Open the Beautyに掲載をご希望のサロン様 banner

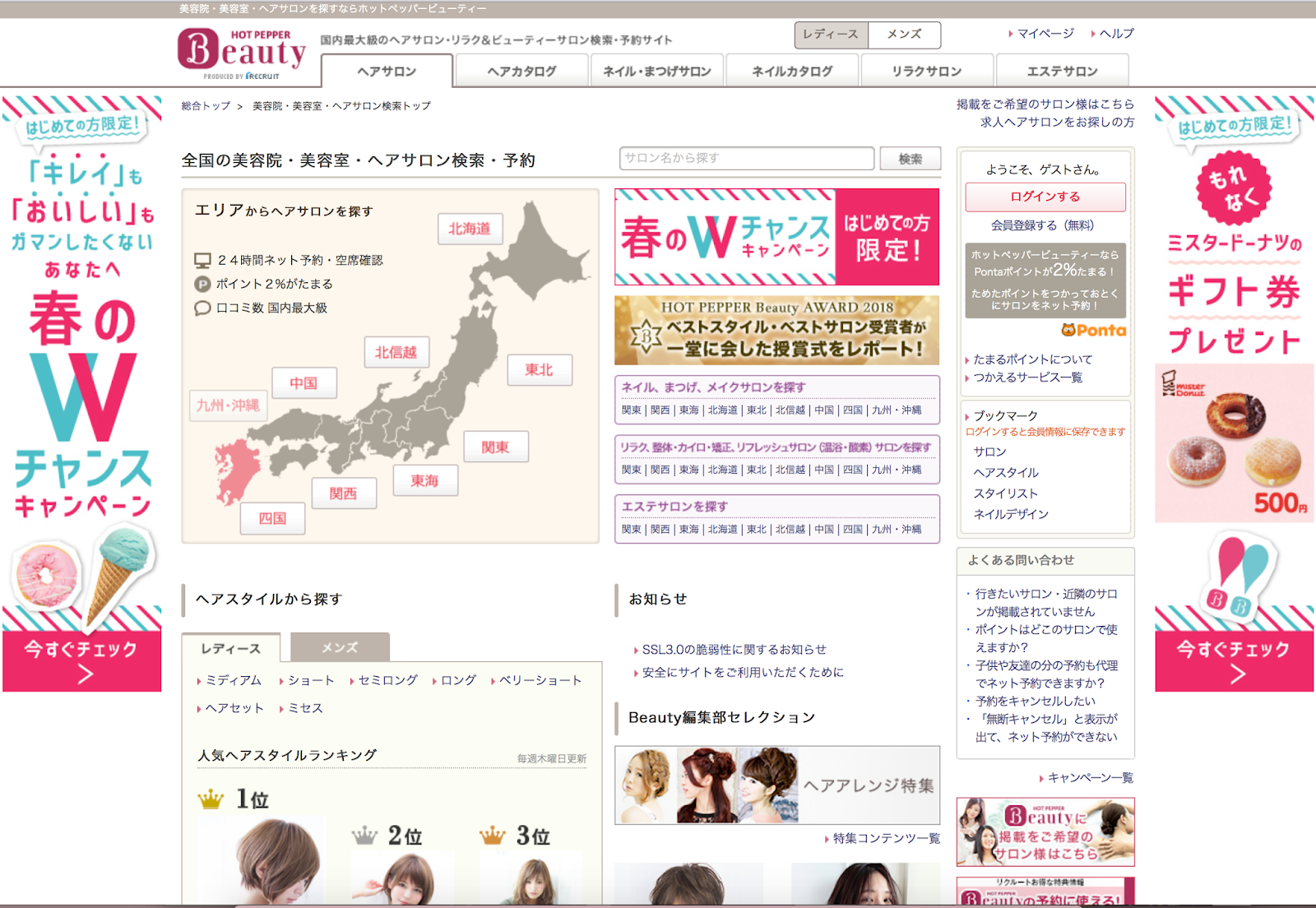(x=1045, y=832)
